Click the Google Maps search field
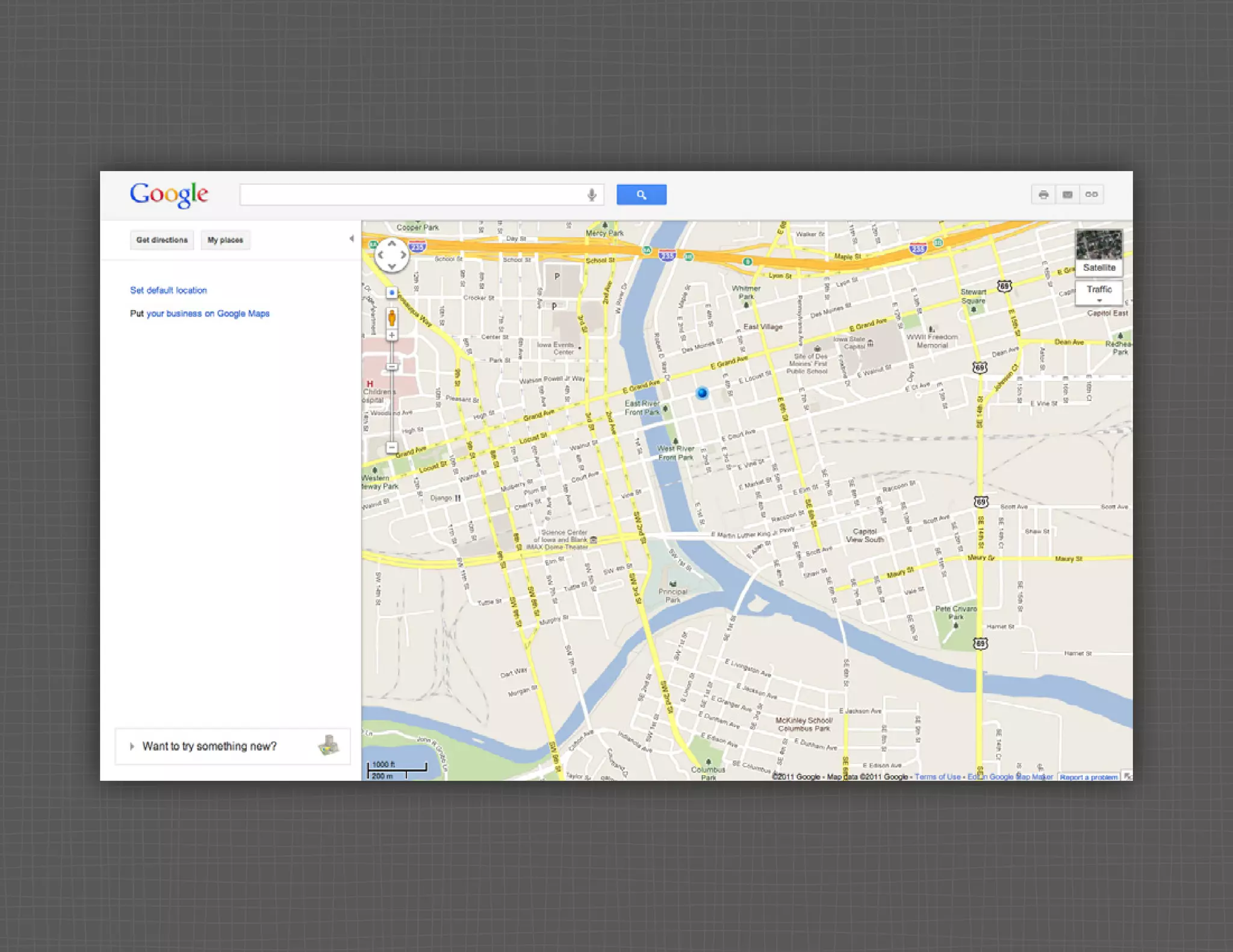The height and width of the screenshot is (952, 1233). coord(412,195)
